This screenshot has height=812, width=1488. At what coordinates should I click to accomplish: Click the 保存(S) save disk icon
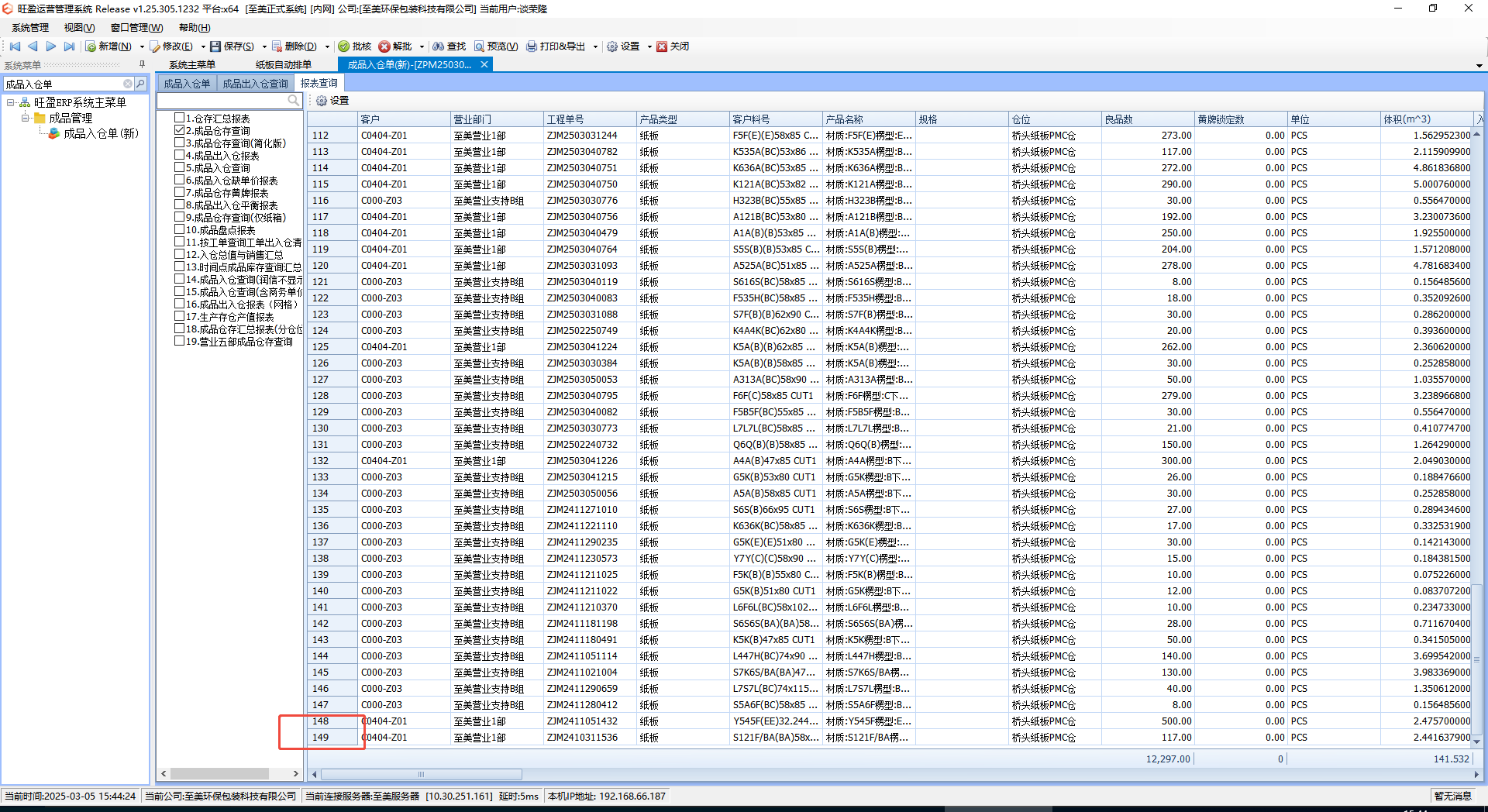point(215,46)
